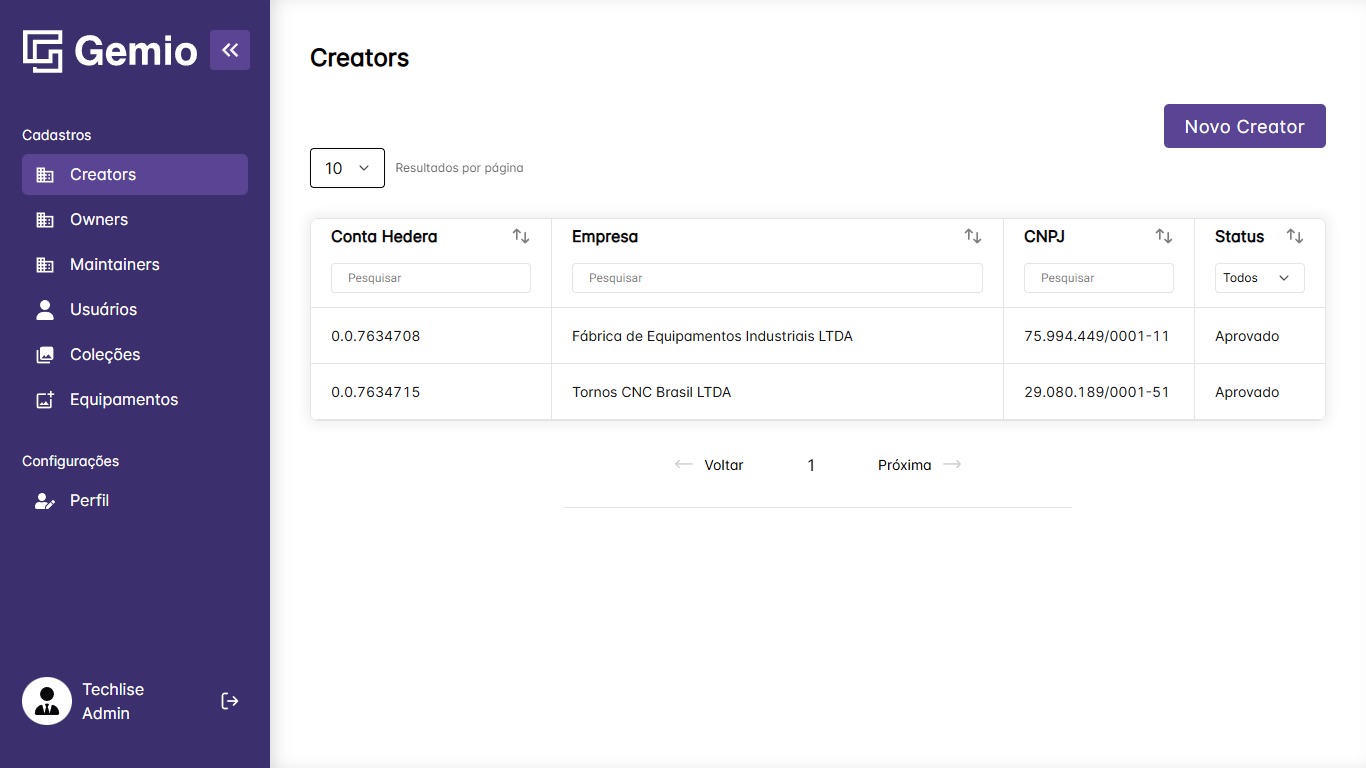Go to Maintainers section
Image resolution: width=1366 pixels, height=768 pixels.
coord(114,265)
